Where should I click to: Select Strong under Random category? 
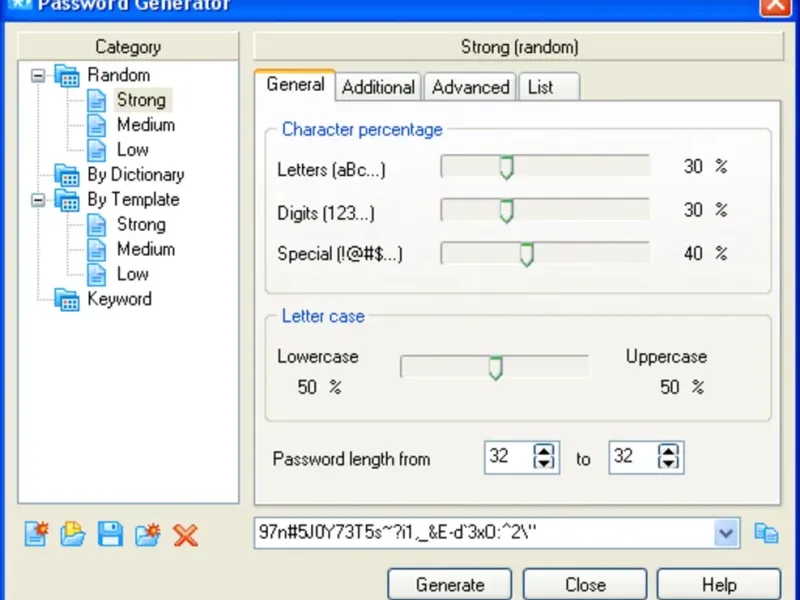coord(141,100)
